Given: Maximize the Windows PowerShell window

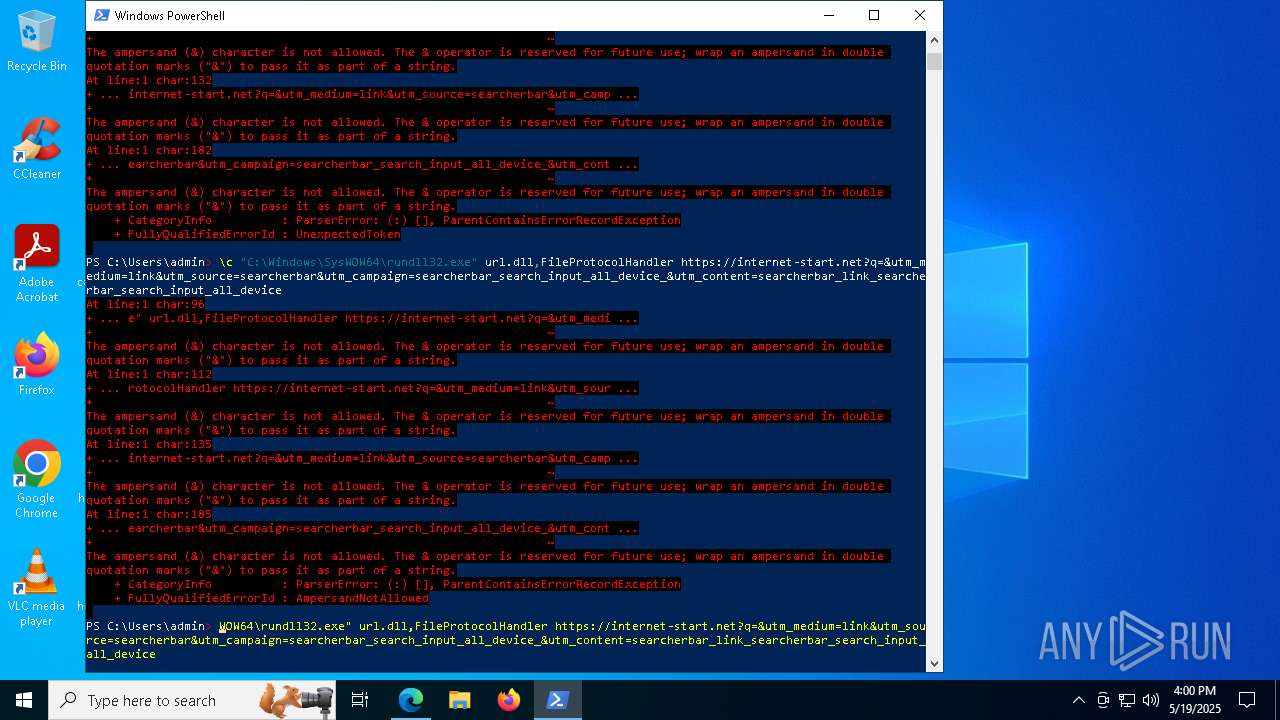Looking at the screenshot, I should 874,15.
